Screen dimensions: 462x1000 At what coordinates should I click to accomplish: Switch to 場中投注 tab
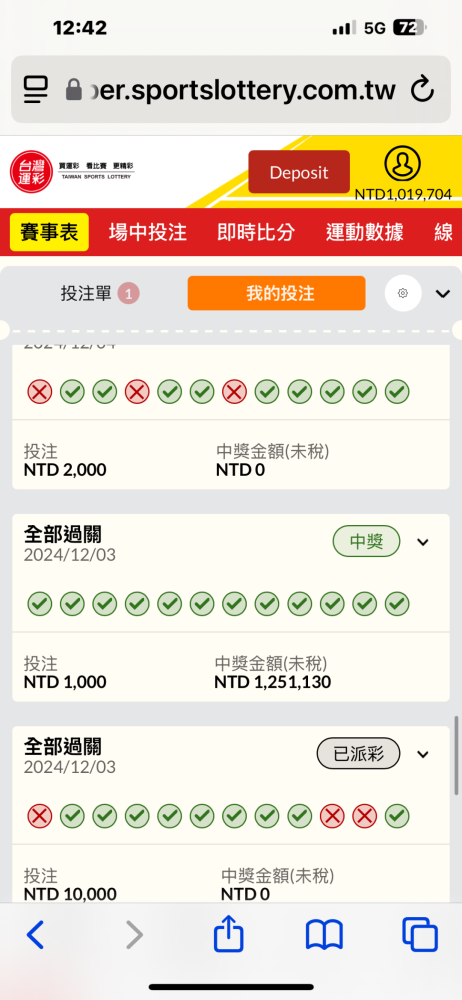[x=147, y=232]
